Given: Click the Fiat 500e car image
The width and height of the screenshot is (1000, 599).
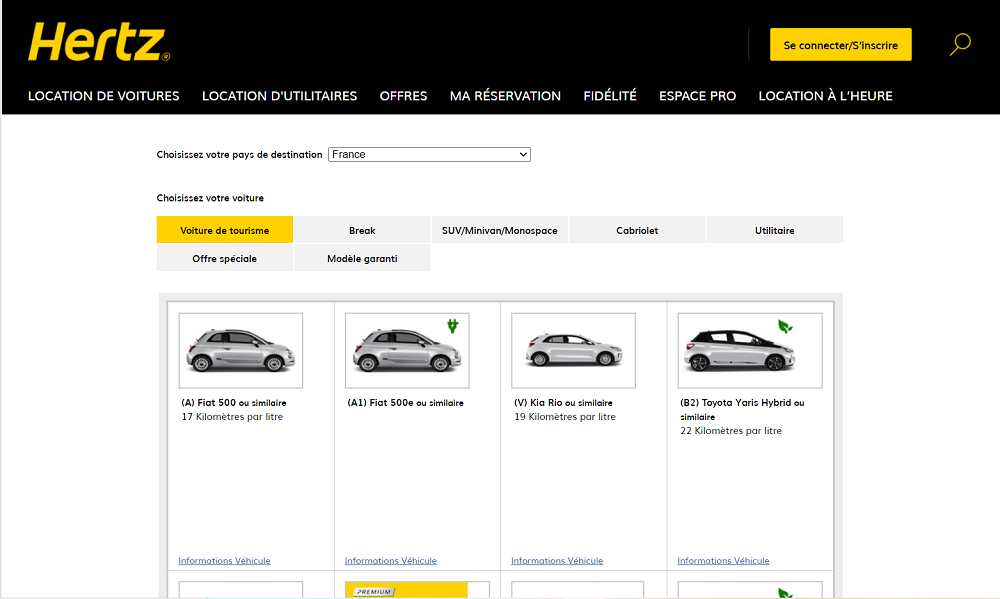Looking at the screenshot, I should [x=407, y=350].
